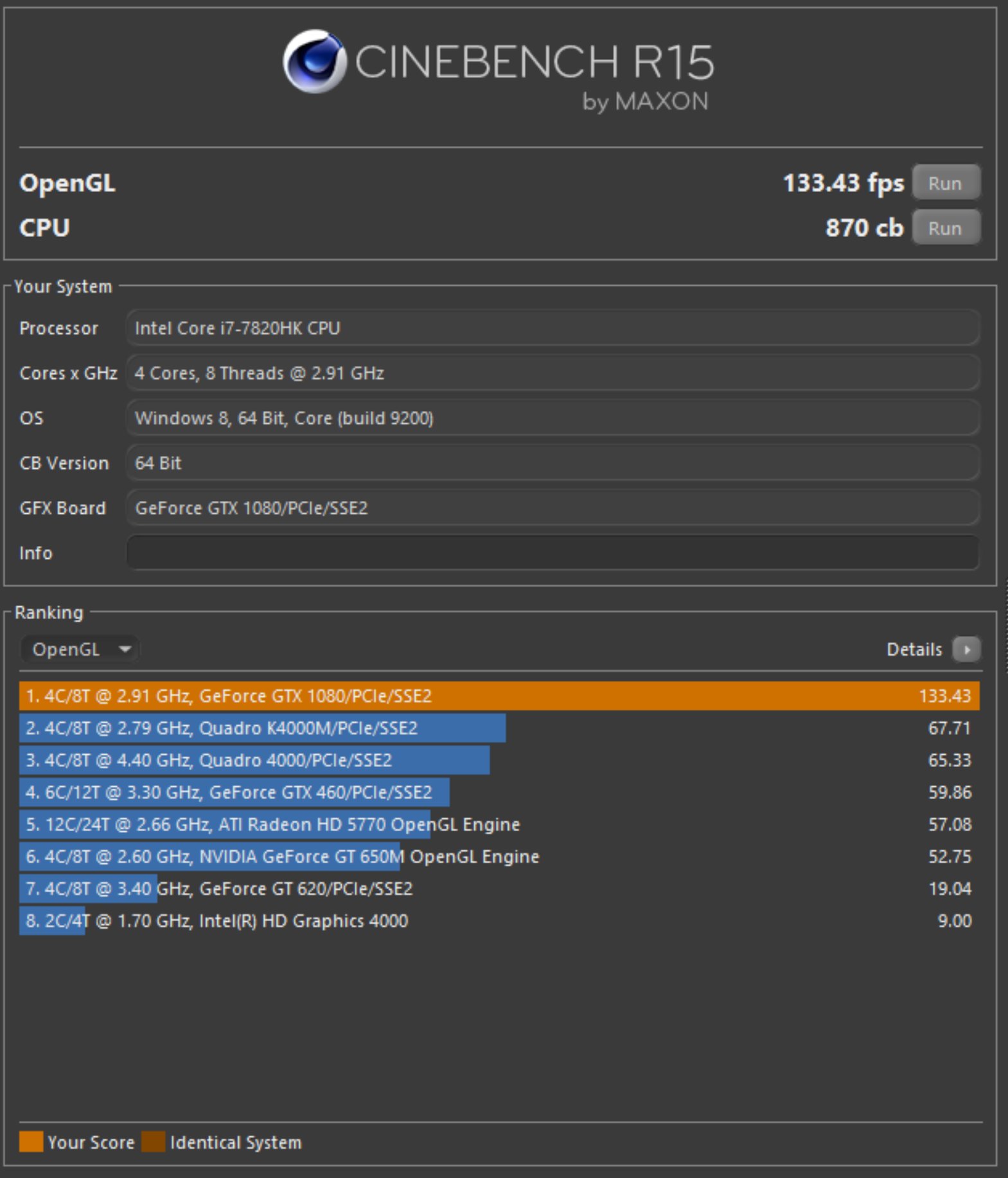Click the 19.04 score value

coord(950,888)
